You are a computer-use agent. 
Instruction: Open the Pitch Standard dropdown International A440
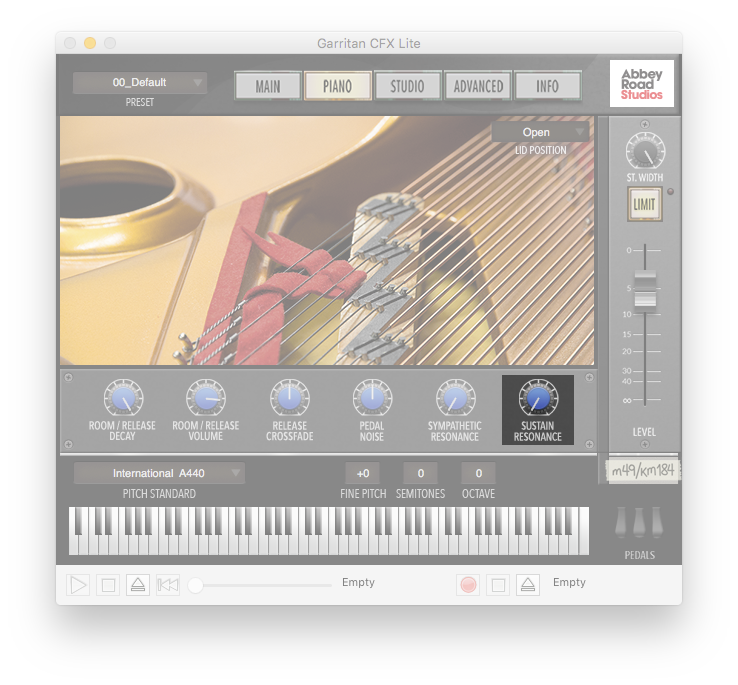pyautogui.click(x=159, y=473)
